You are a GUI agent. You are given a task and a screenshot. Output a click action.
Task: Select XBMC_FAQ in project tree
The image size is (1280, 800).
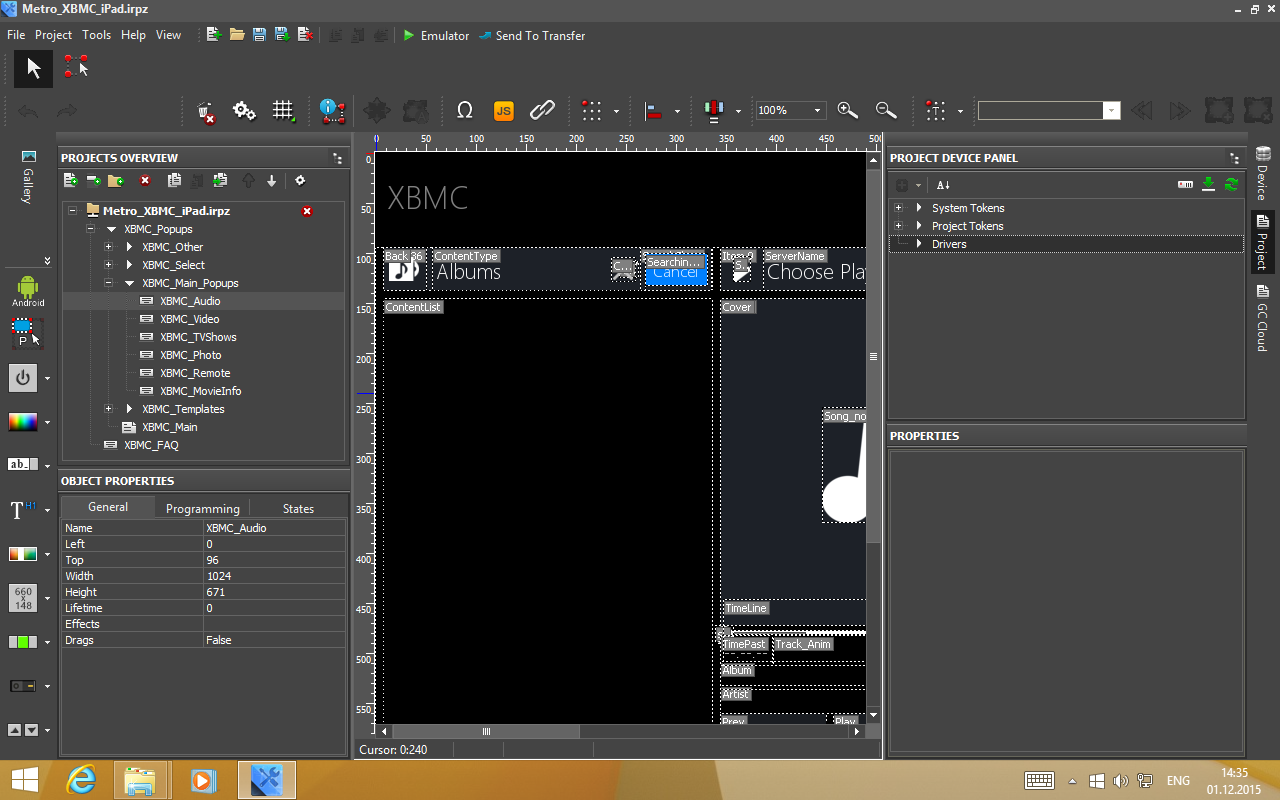click(151, 445)
